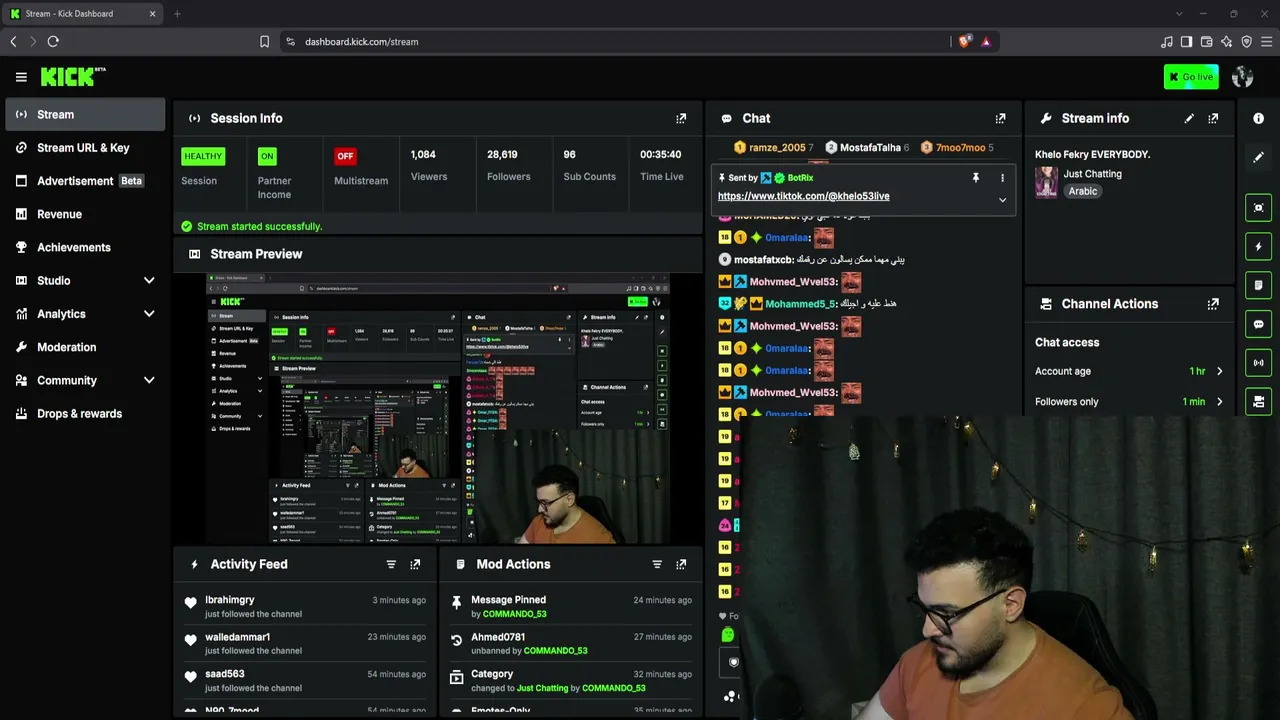Pop out the Chat panel
Image resolution: width=1280 pixels, height=720 pixels.
click(x=1000, y=118)
